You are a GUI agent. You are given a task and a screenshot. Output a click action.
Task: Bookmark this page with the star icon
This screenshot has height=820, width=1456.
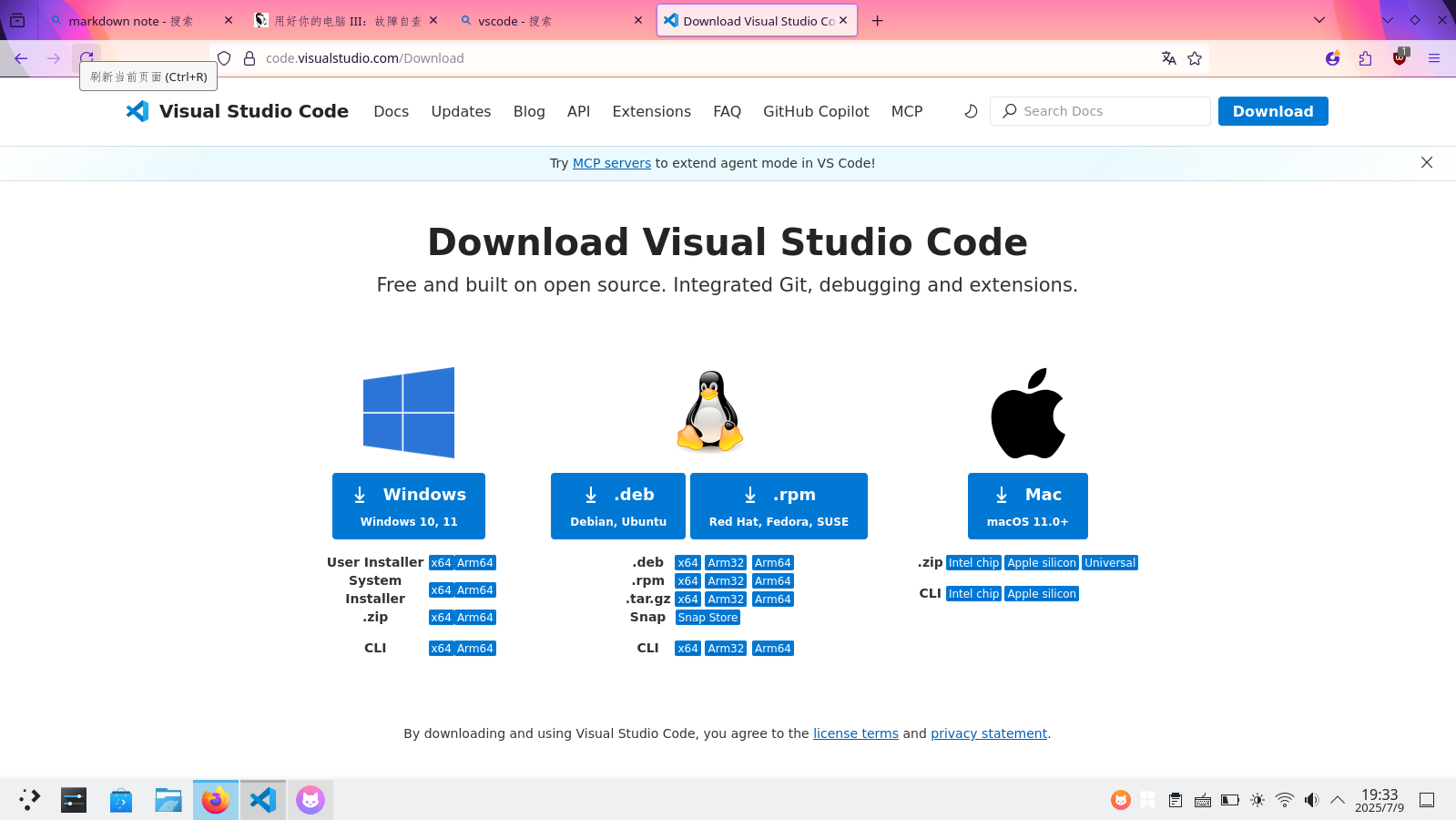pos(1195,58)
